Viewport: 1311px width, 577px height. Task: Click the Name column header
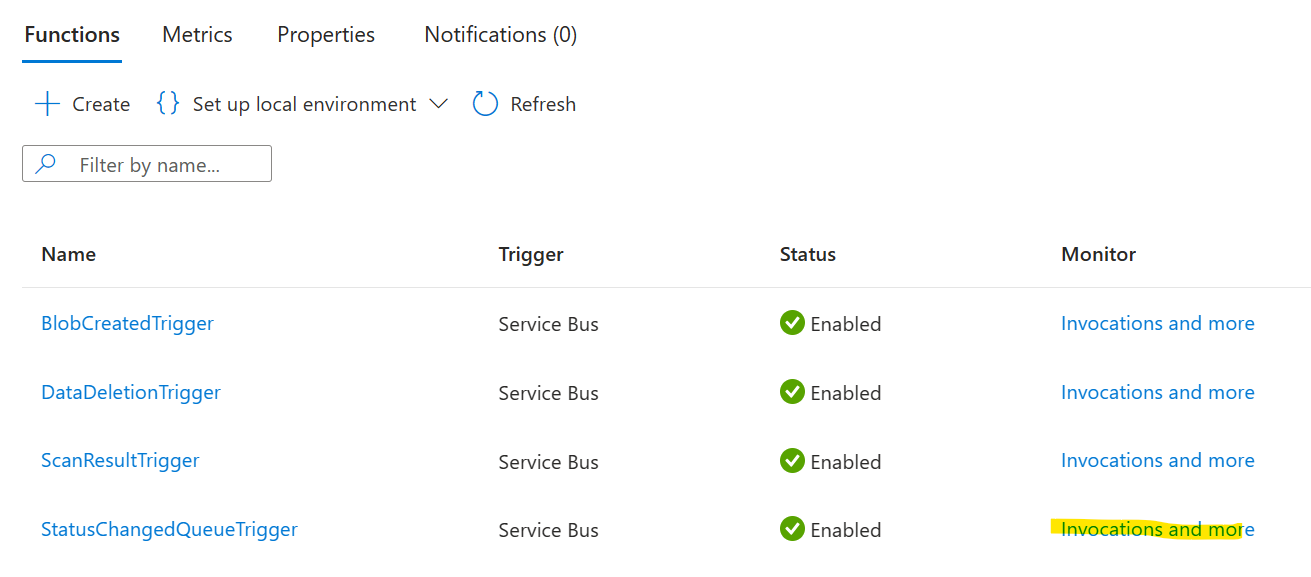click(68, 254)
